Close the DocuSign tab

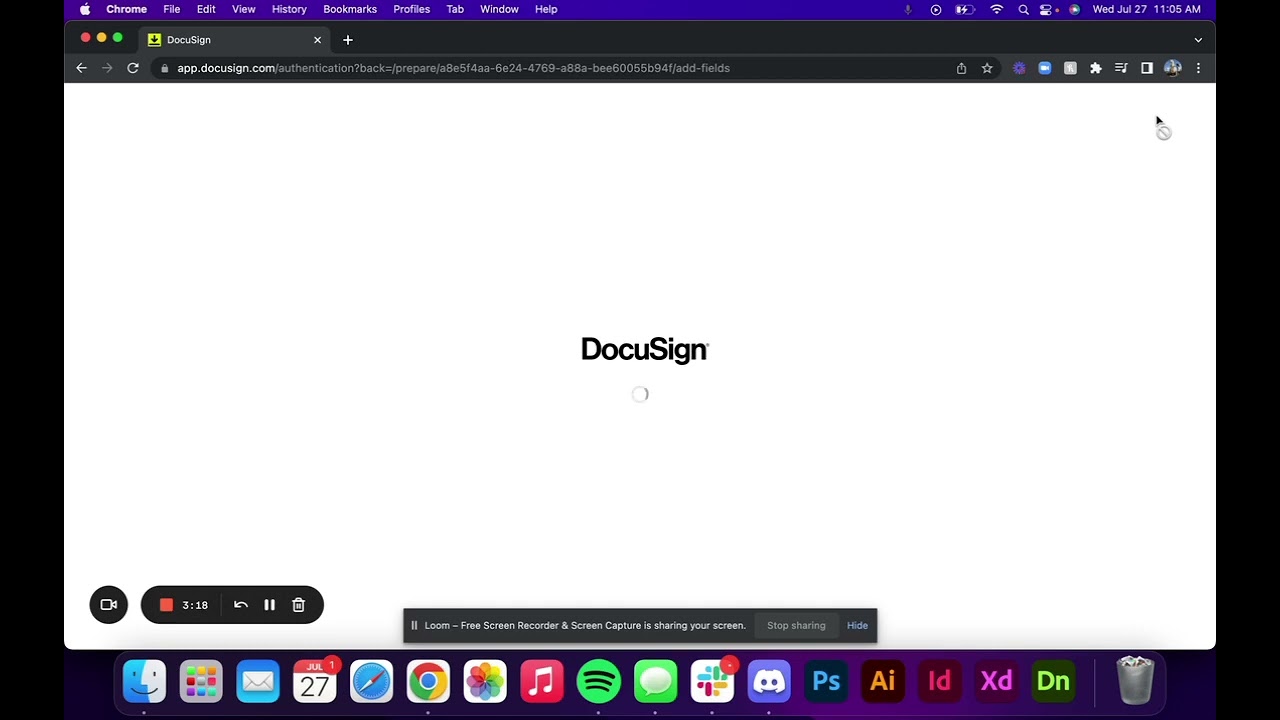click(x=317, y=40)
